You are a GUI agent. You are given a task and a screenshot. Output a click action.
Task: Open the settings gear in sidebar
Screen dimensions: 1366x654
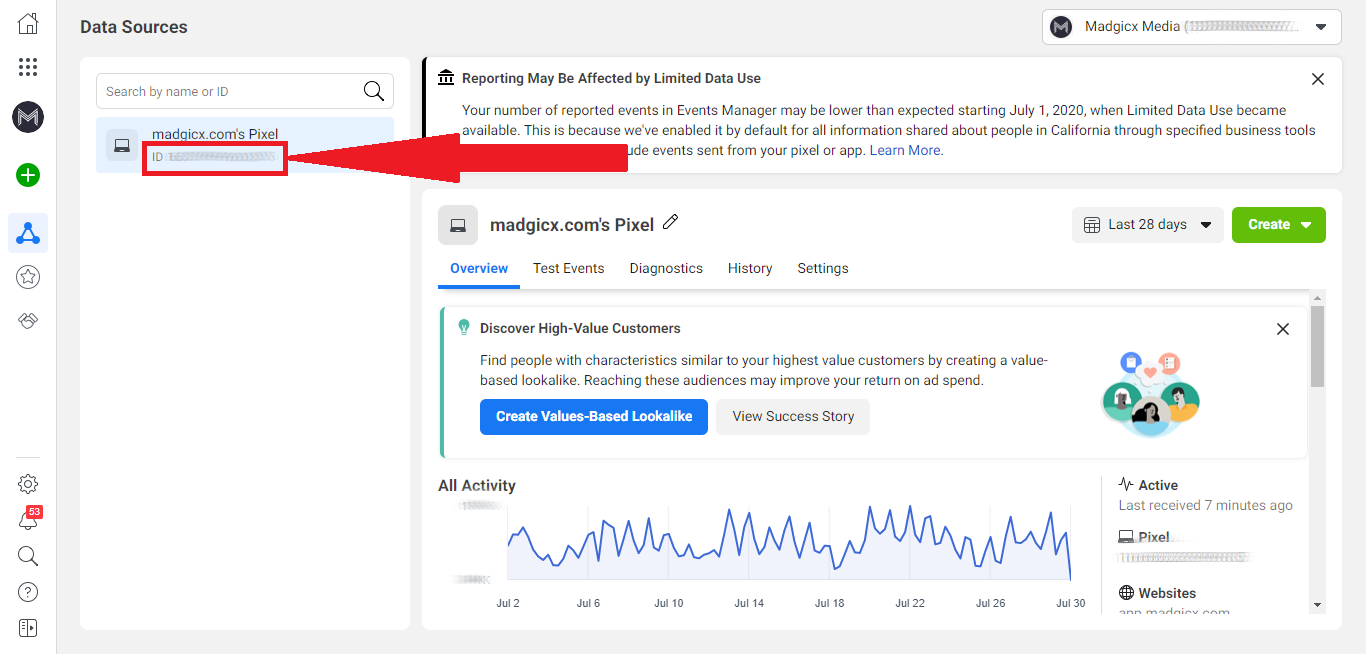point(28,484)
